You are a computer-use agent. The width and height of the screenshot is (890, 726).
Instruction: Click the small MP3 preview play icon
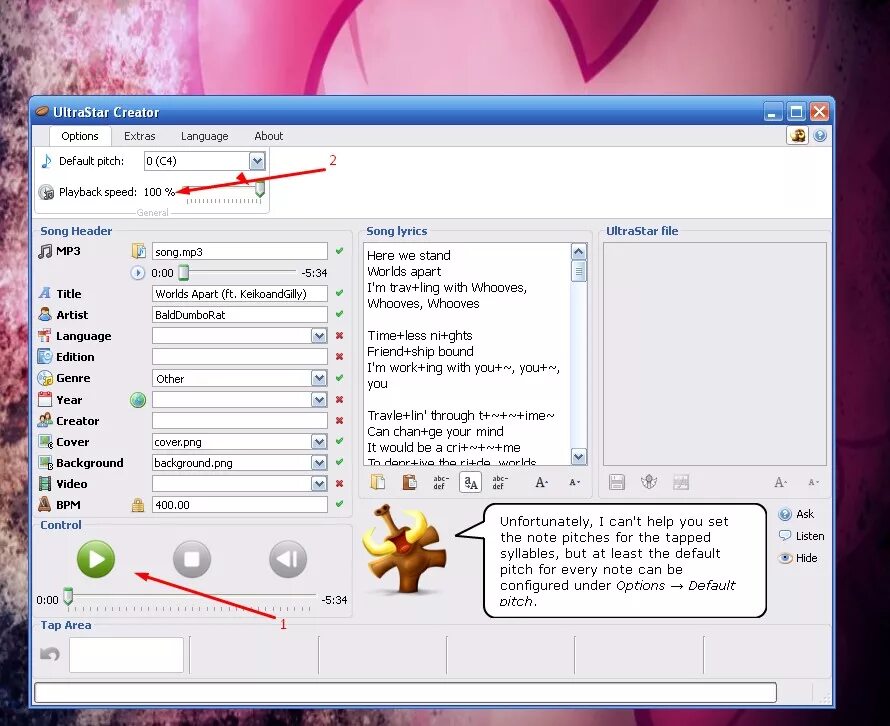(x=137, y=273)
